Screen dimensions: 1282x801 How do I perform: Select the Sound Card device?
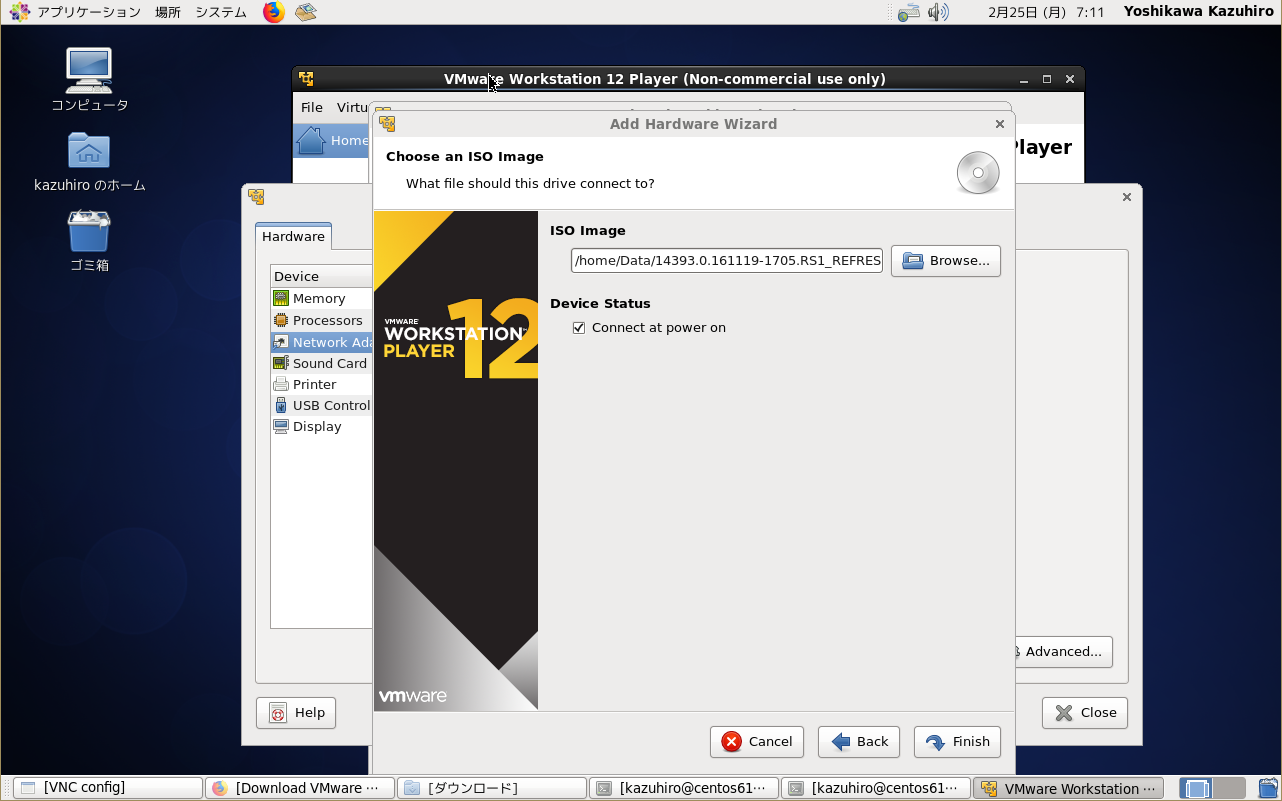pos(329,364)
